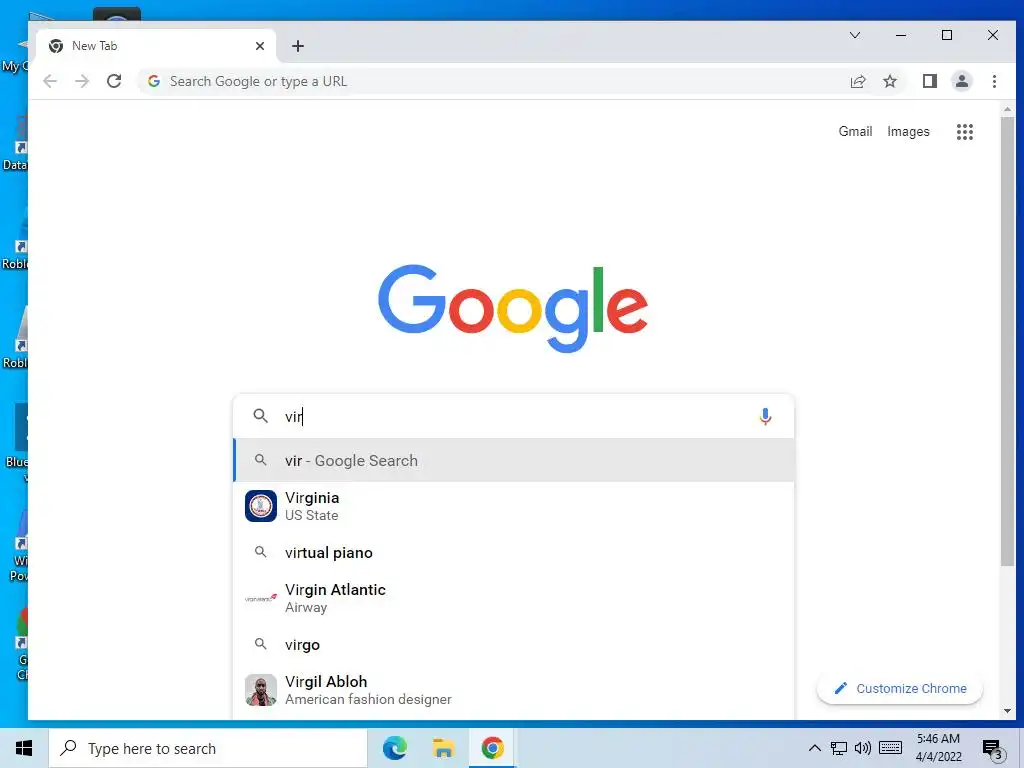Viewport: 1024px width, 768px height.
Task: Click the Virgin Atlantic logo thumbnail
Action: pos(261,598)
